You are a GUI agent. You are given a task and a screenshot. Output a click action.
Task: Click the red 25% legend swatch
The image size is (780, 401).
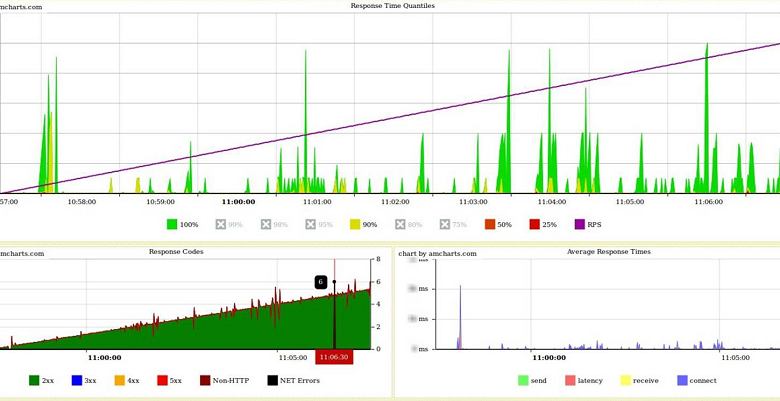click(x=535, y=225)
